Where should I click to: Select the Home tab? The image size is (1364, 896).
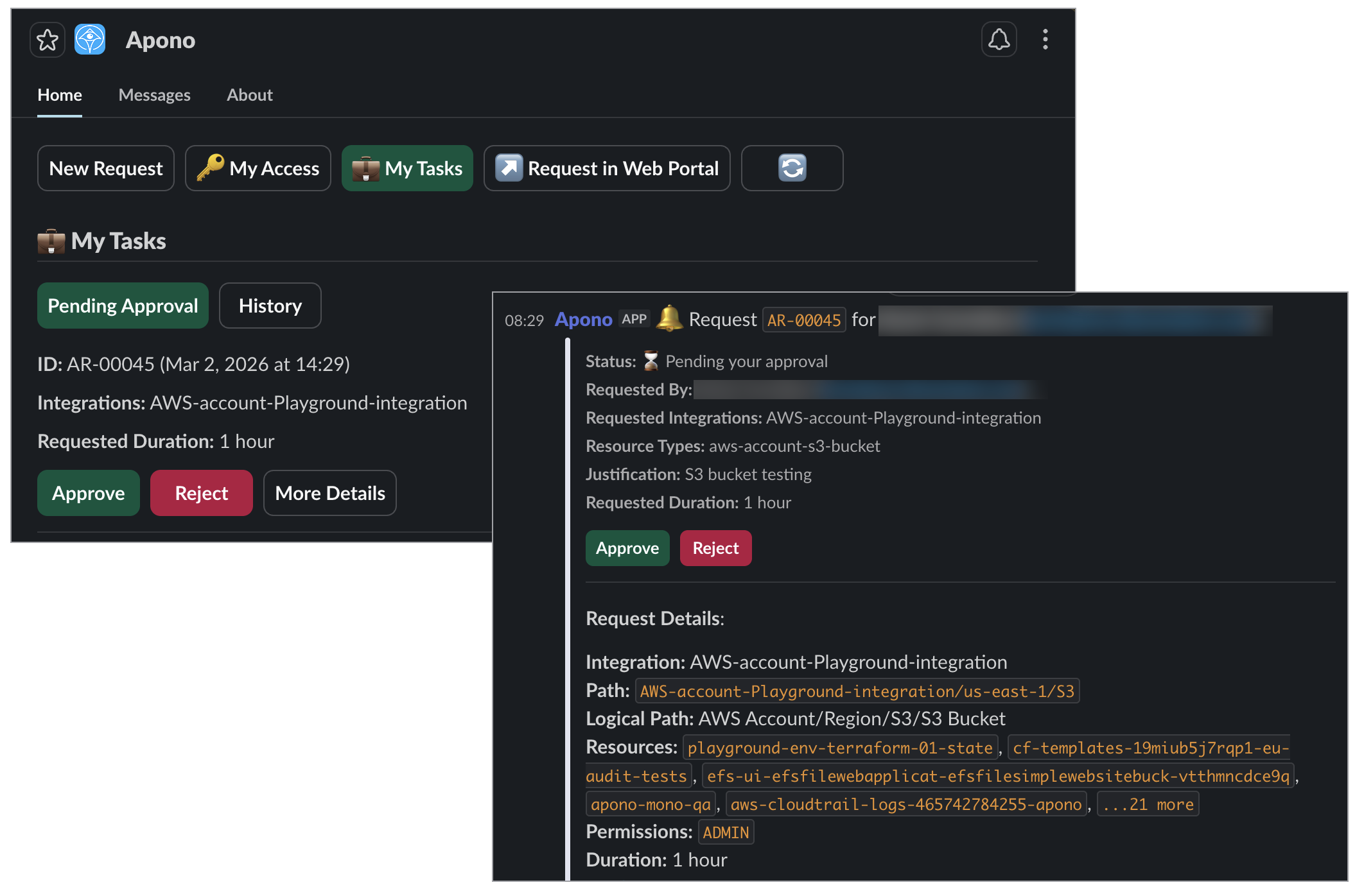(x=60, y=95)
